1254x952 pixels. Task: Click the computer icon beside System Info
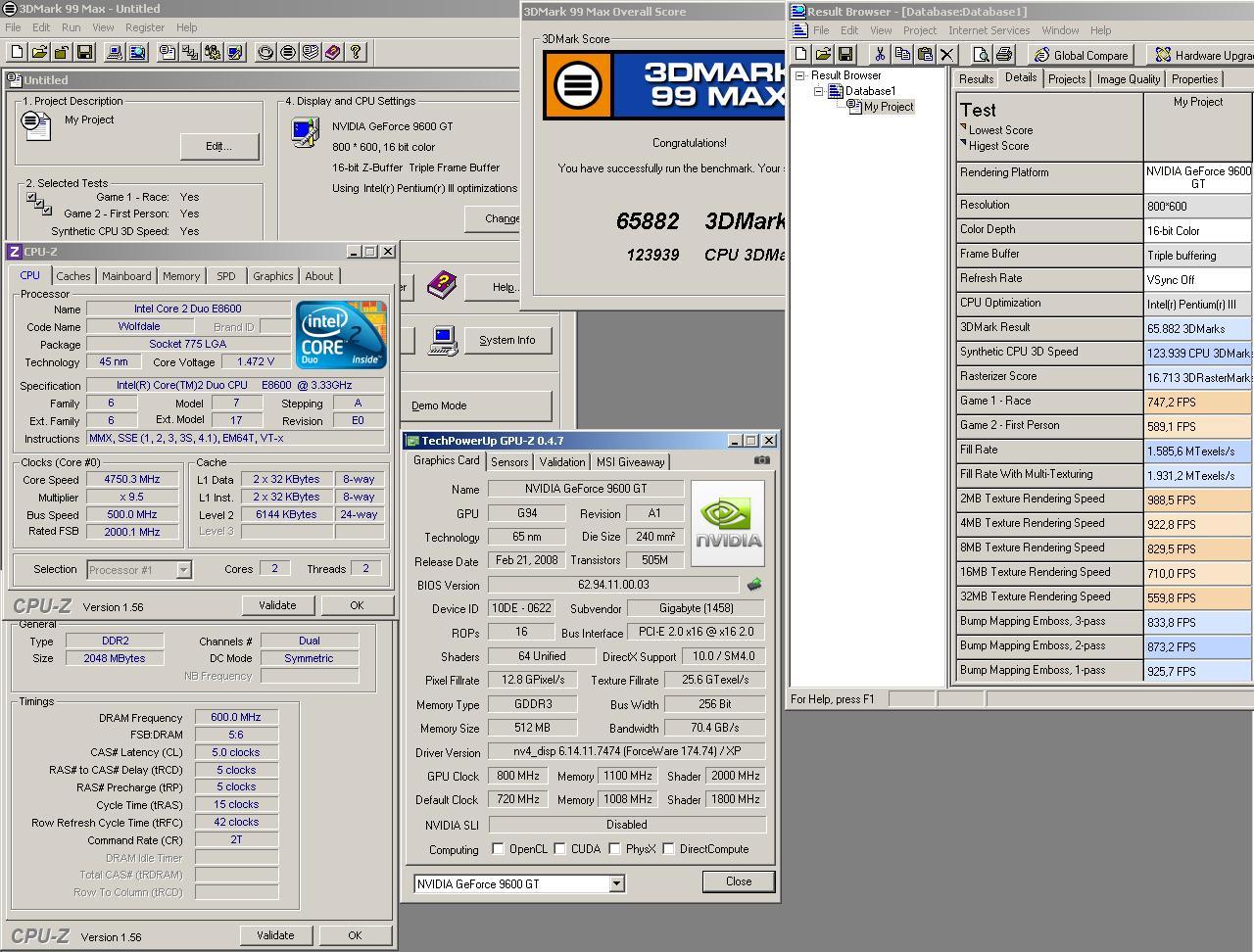[x=443, y=340]
